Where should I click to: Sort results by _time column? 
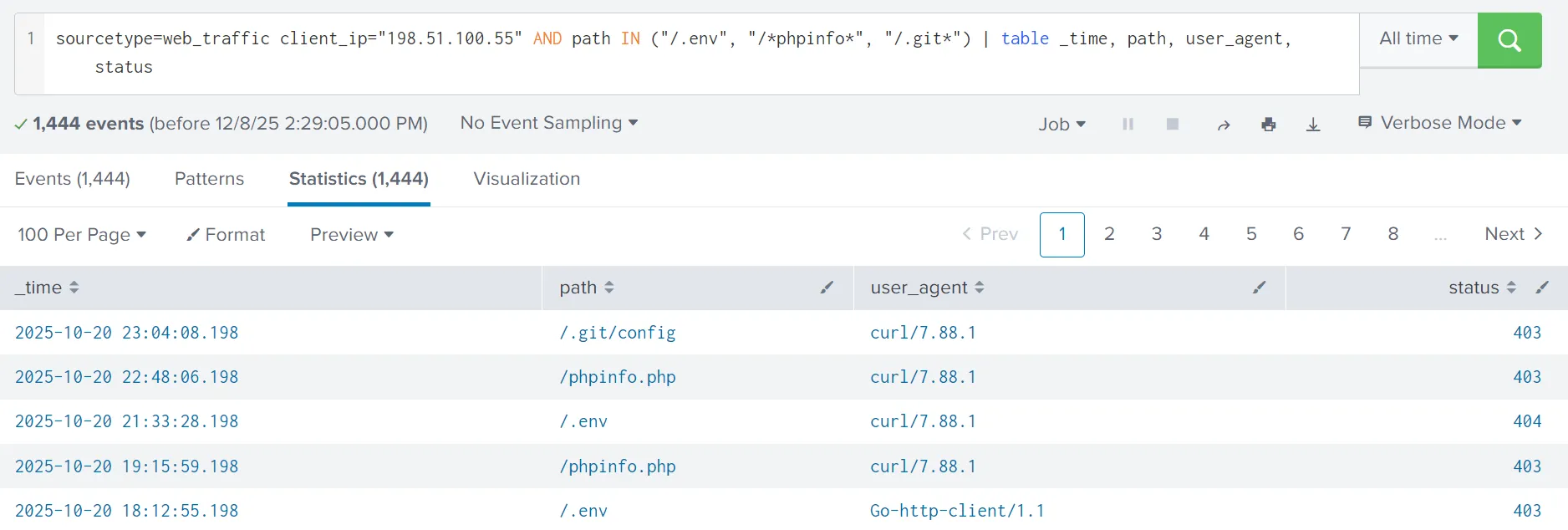coord(48,288)
